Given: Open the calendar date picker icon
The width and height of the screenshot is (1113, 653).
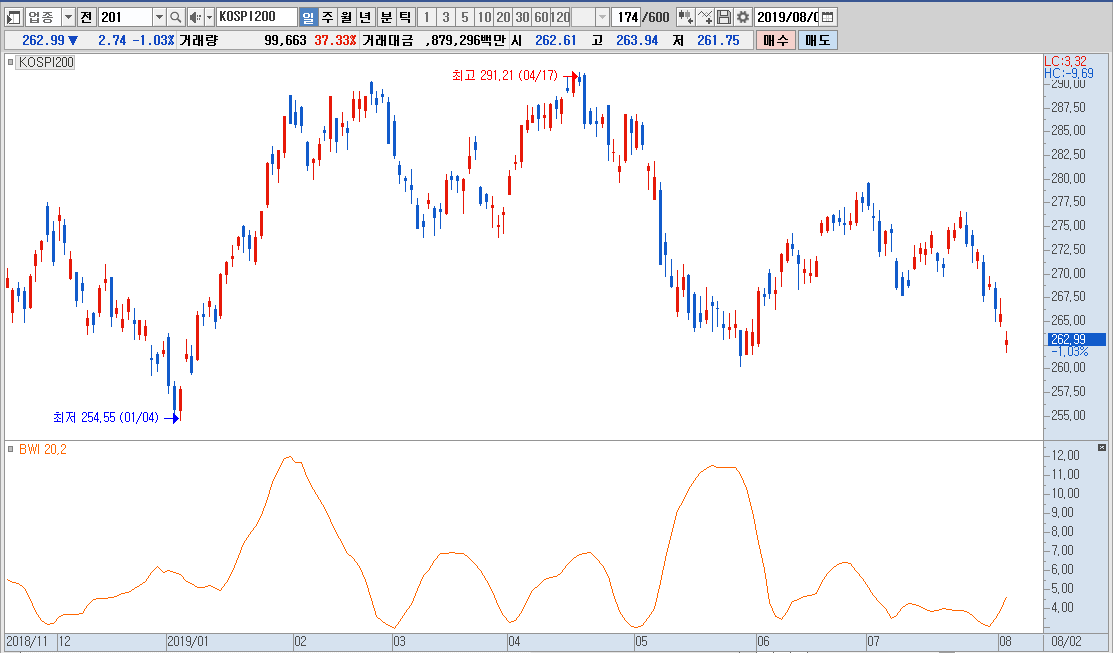Looking at the screenshot, I should pos(828,17).
